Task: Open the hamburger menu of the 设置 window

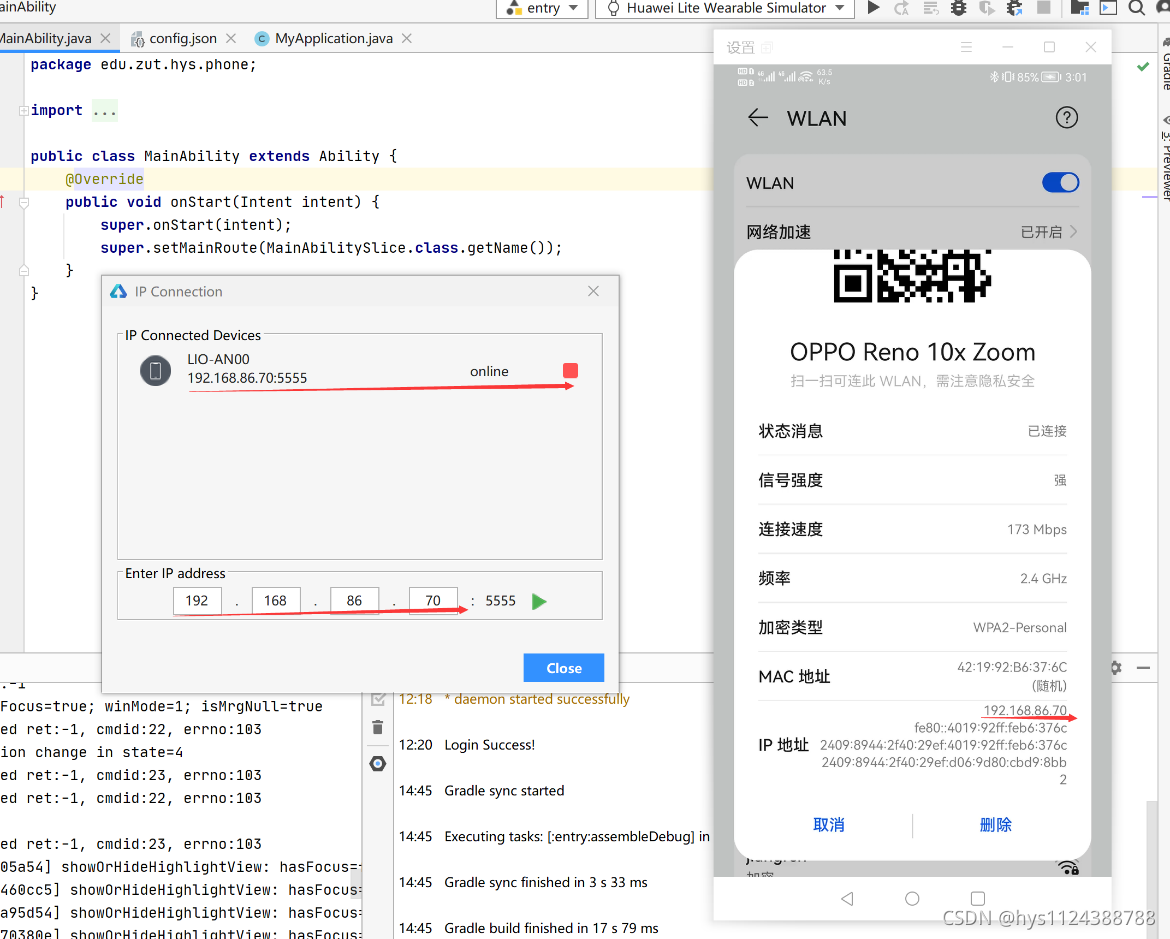Action: click(966, 47)
